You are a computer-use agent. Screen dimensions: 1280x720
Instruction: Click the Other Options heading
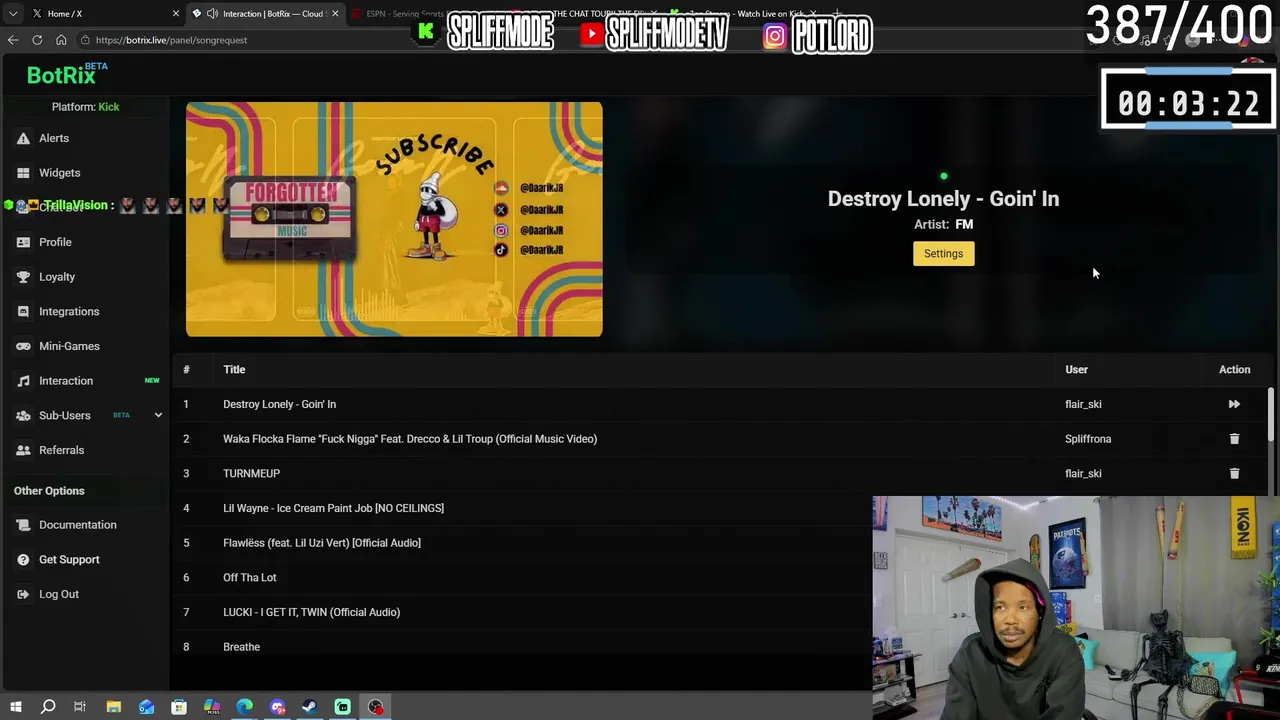click(49, 491)
